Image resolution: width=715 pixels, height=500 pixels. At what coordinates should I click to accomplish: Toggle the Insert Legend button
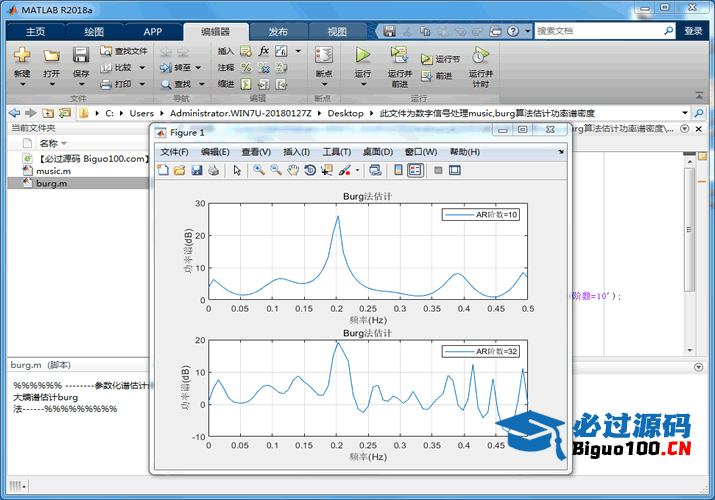(415, 170)
